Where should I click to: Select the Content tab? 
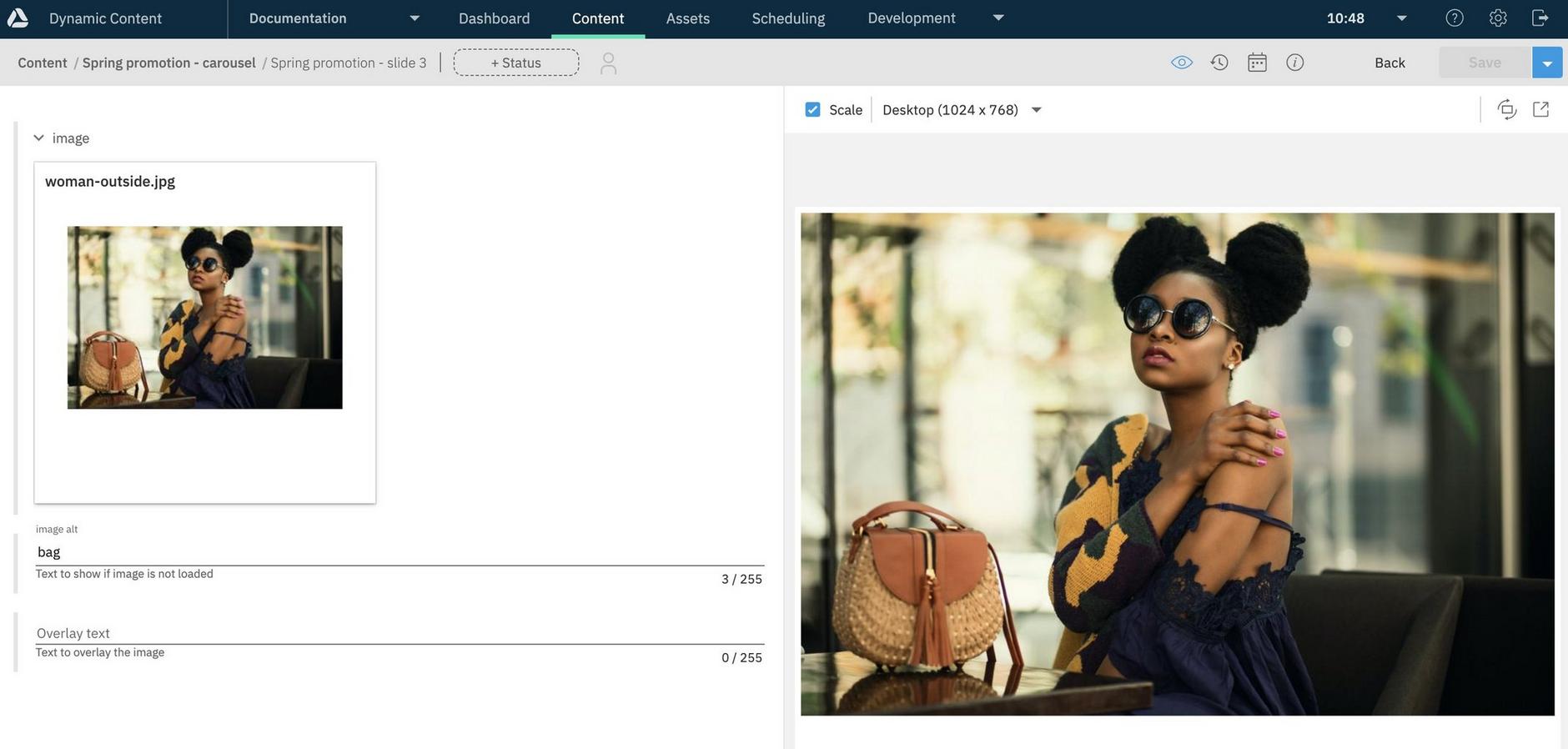[x=598, y=18]
